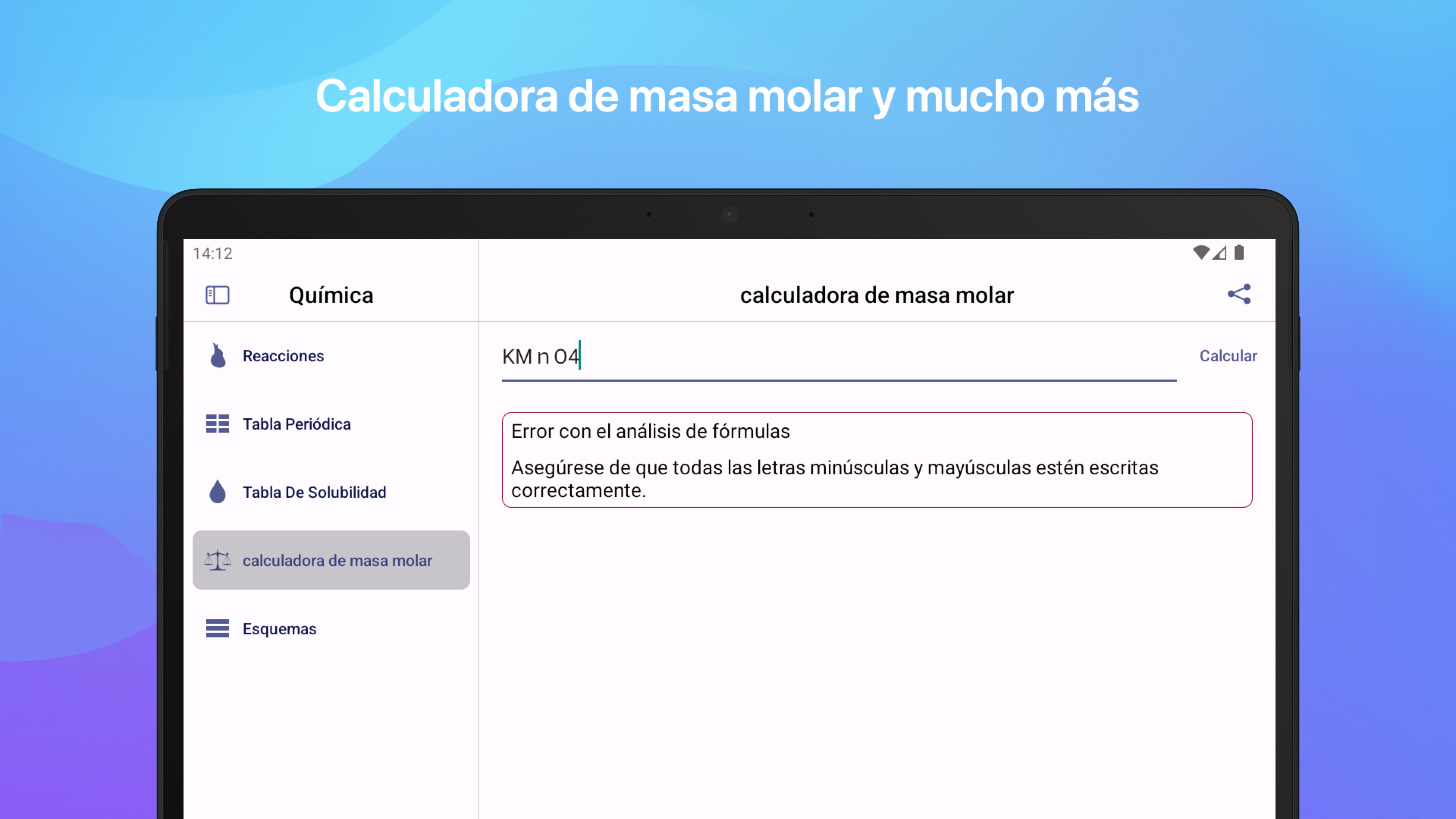Image resolution: width=1456 pixels, height=819 pixels.
Task: Tap the battery status icon
Action: point(1239,252)
